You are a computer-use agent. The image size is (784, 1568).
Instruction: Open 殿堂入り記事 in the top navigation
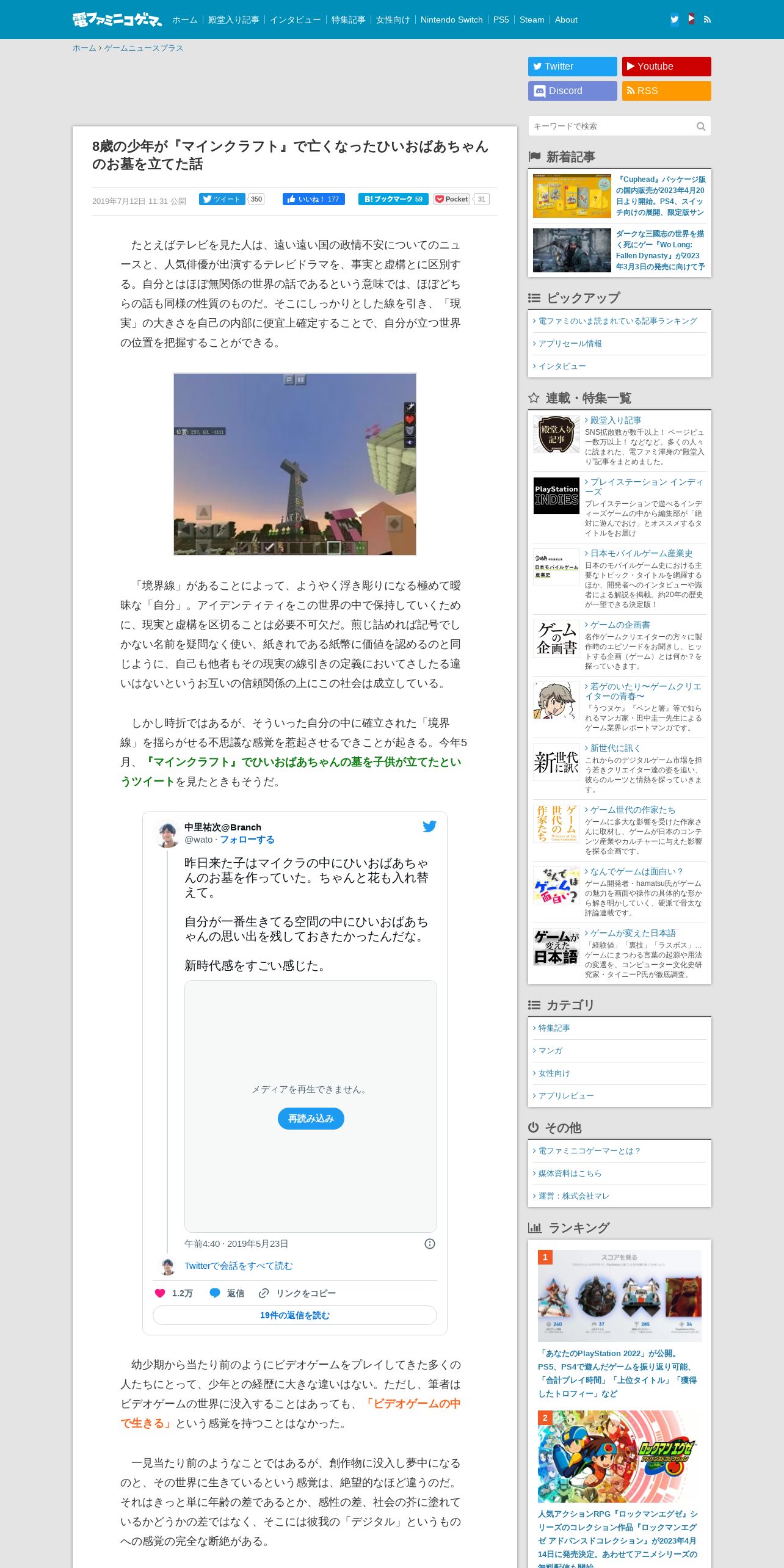coord(233,20)
